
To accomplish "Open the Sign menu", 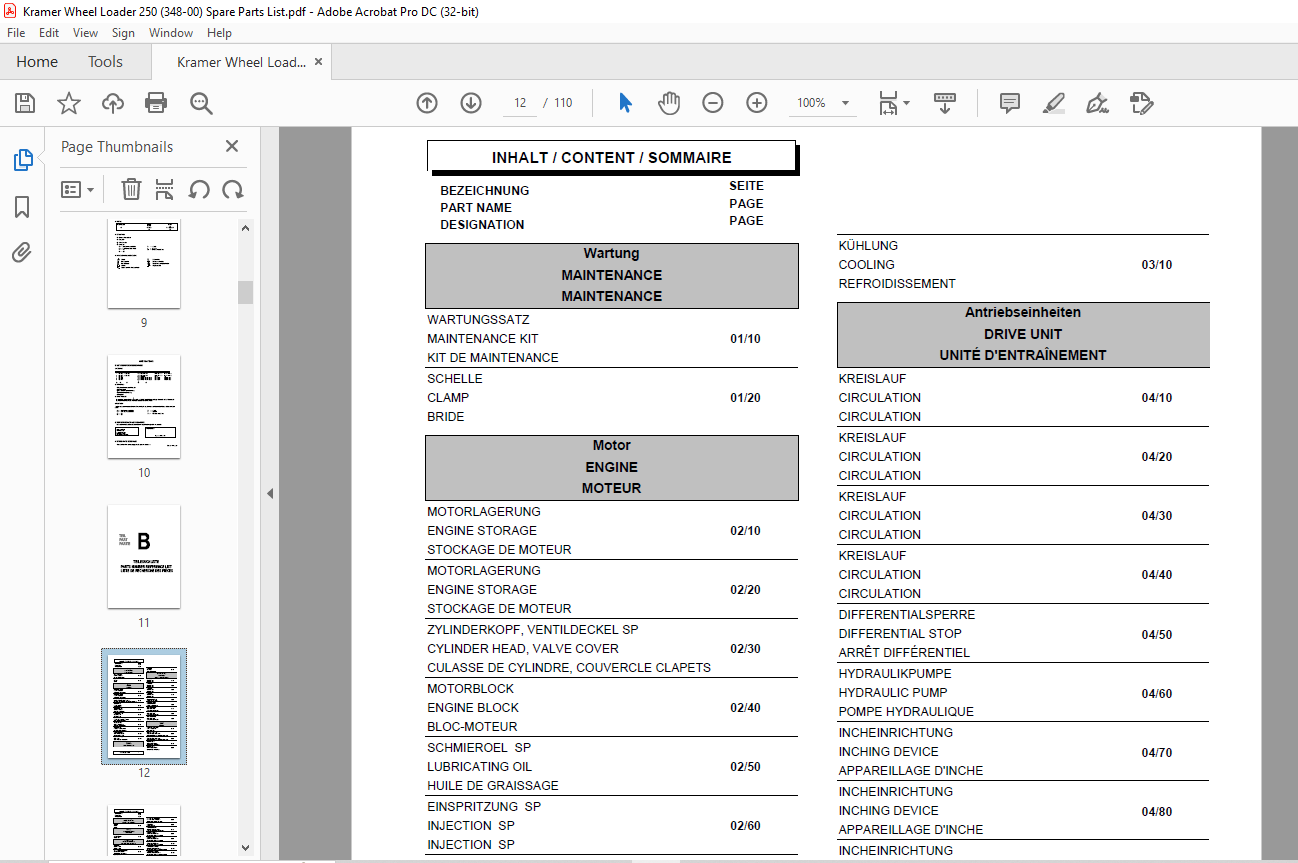I will (x=123, y=33).
